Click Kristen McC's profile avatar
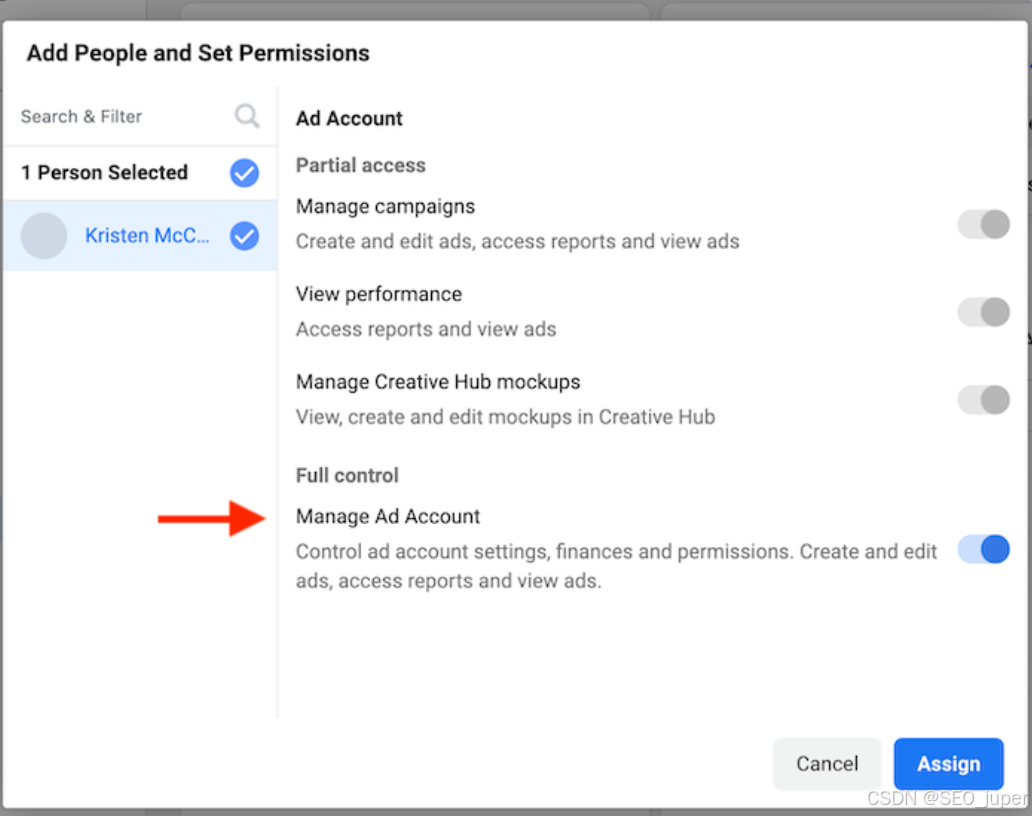Image resolution: width=1032 pixels, height=816 pixels. point(44,236)
